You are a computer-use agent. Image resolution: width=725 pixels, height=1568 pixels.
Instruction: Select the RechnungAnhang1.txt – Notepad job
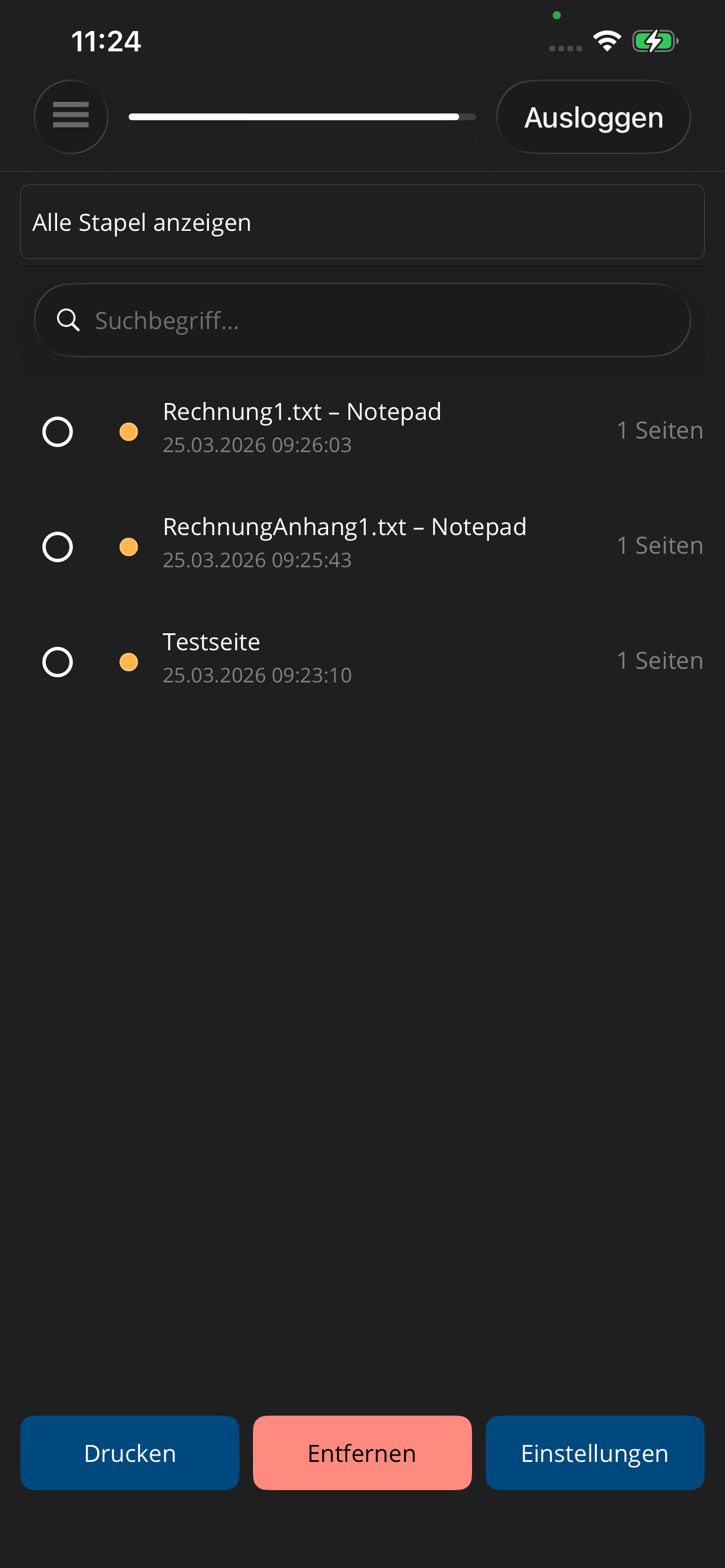pyautogui.click(x=58, y=546)
